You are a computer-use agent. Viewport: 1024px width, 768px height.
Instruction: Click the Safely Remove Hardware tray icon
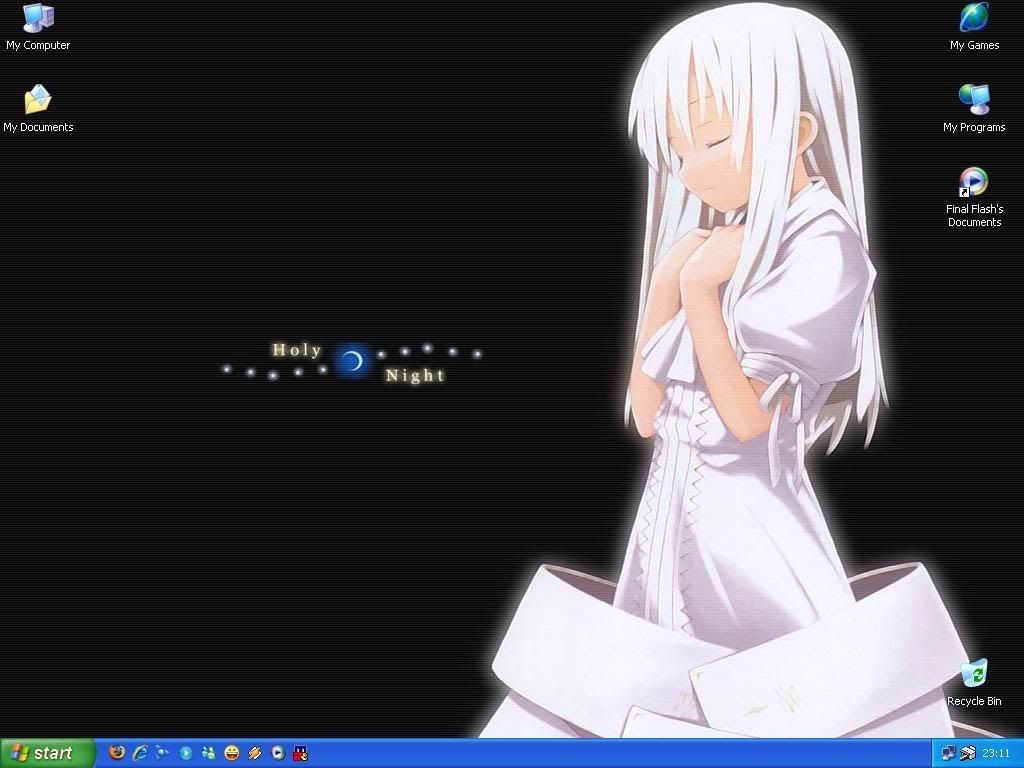[x=967, y=753]
